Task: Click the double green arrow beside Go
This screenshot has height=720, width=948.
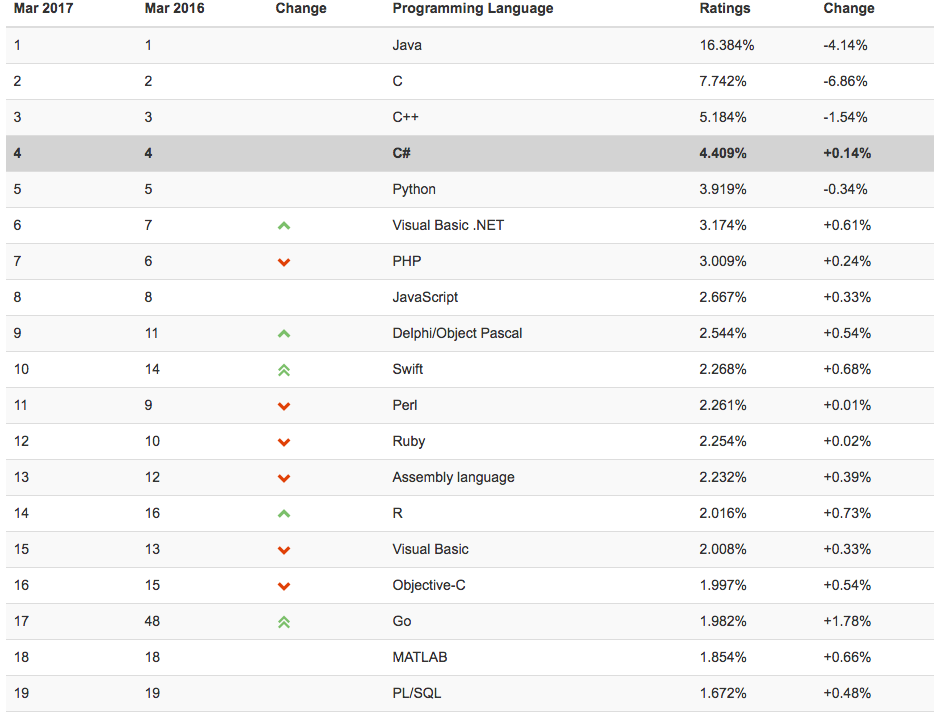Action: coord(284,622)
